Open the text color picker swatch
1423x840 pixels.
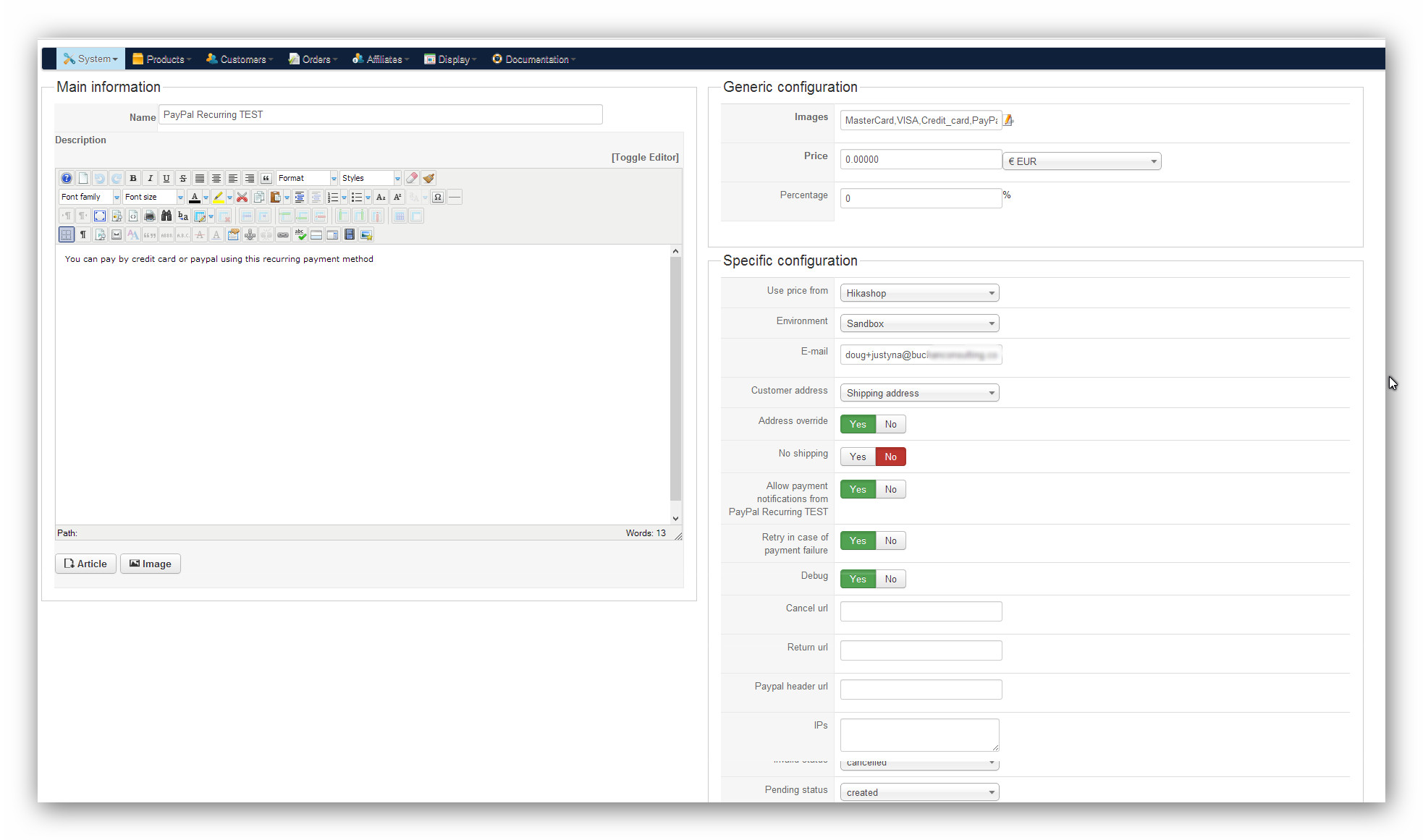coord(194,197)
